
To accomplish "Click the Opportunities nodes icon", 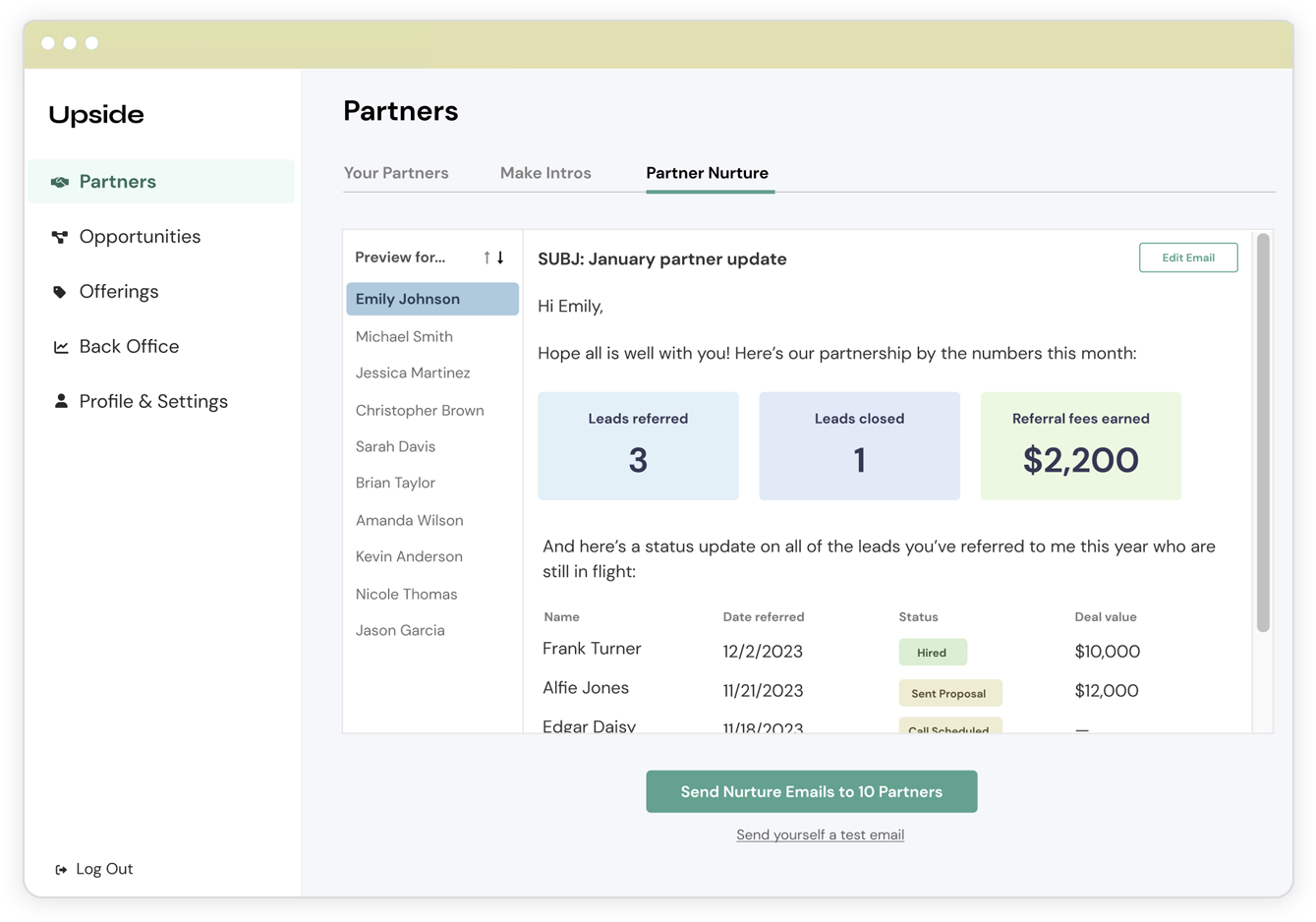I will (x=60, y=237).
